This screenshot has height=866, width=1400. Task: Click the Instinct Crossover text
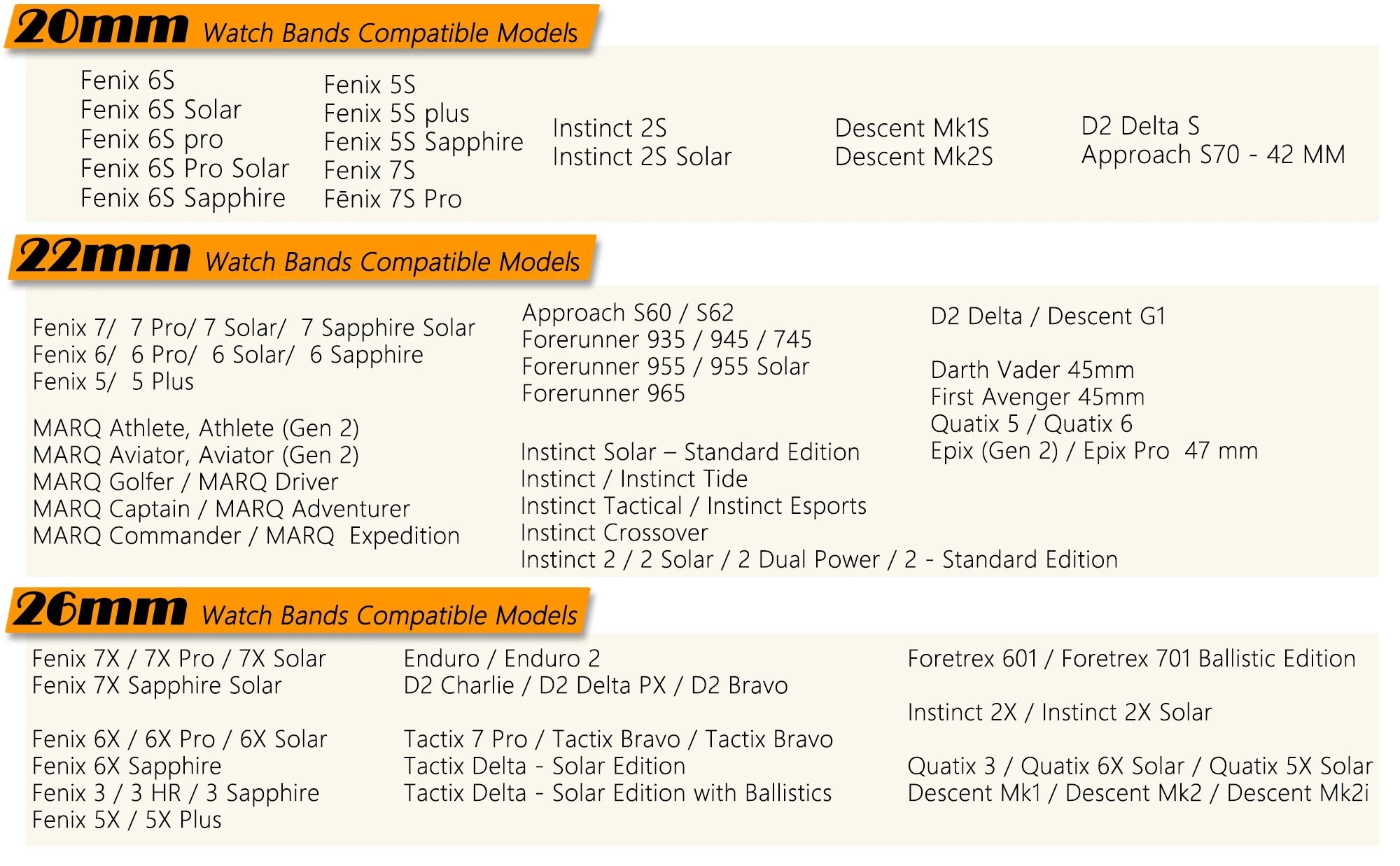(x=614, y=533)
